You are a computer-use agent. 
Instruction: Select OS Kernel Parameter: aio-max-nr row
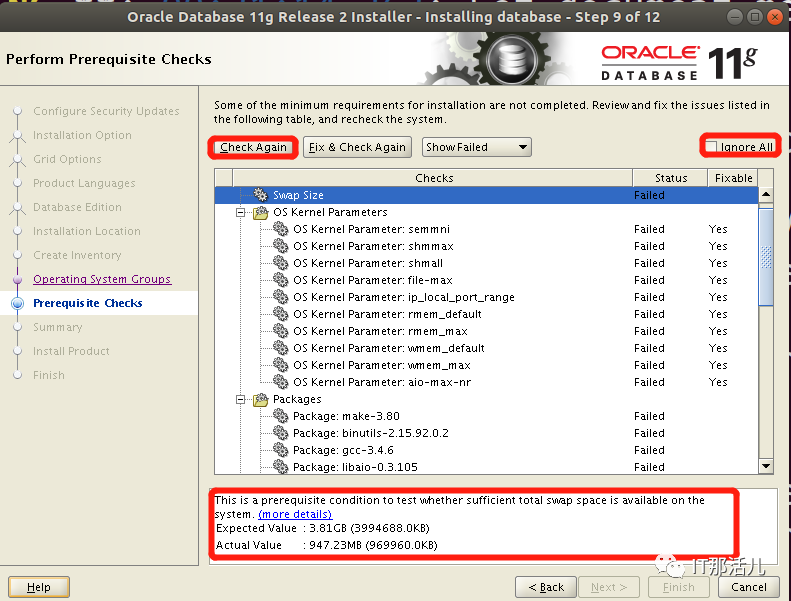[x=486, y=382]
